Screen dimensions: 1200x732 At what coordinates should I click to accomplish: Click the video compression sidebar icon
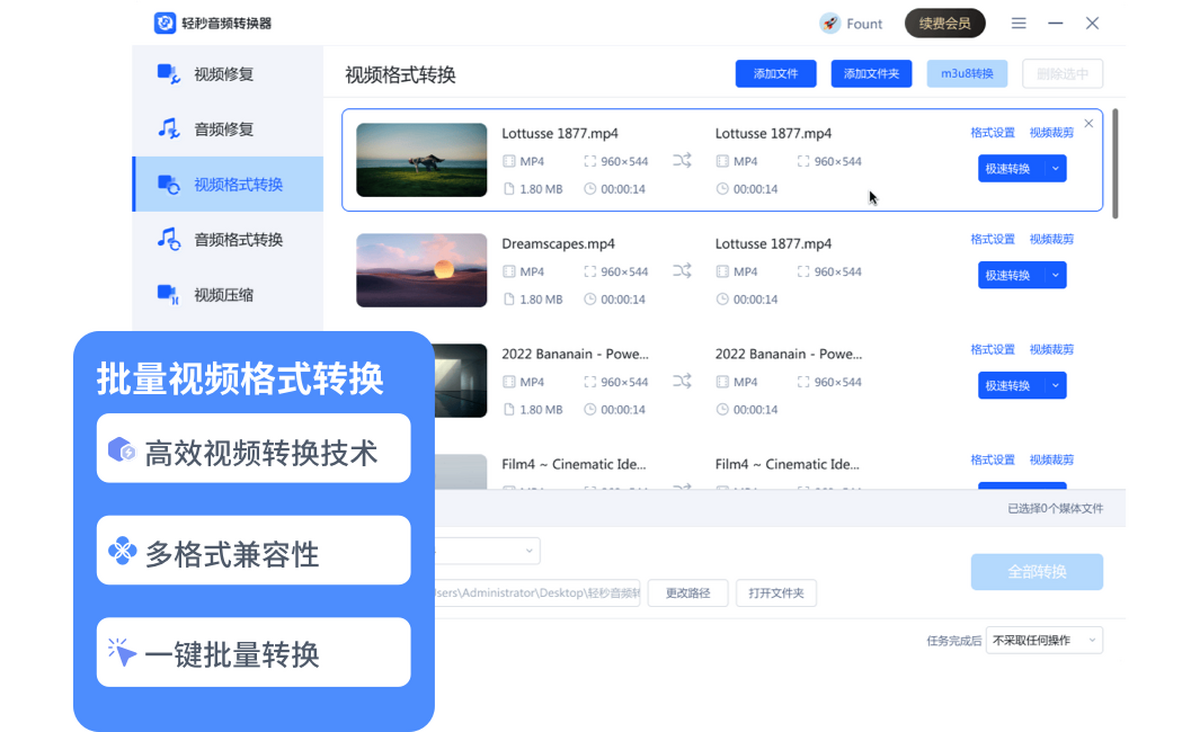[x=168, y=294]
